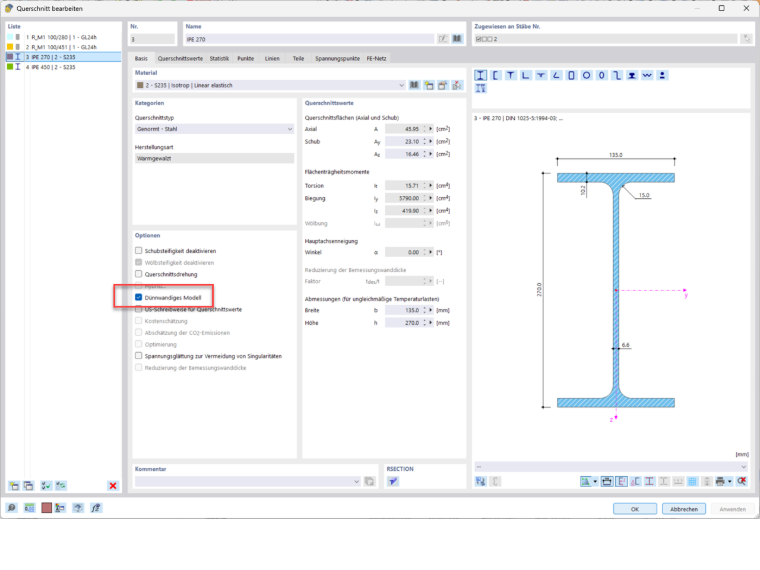Select the L-angle section shape icon
Viewport: 760px width, 570px height.
coord(525,75)
